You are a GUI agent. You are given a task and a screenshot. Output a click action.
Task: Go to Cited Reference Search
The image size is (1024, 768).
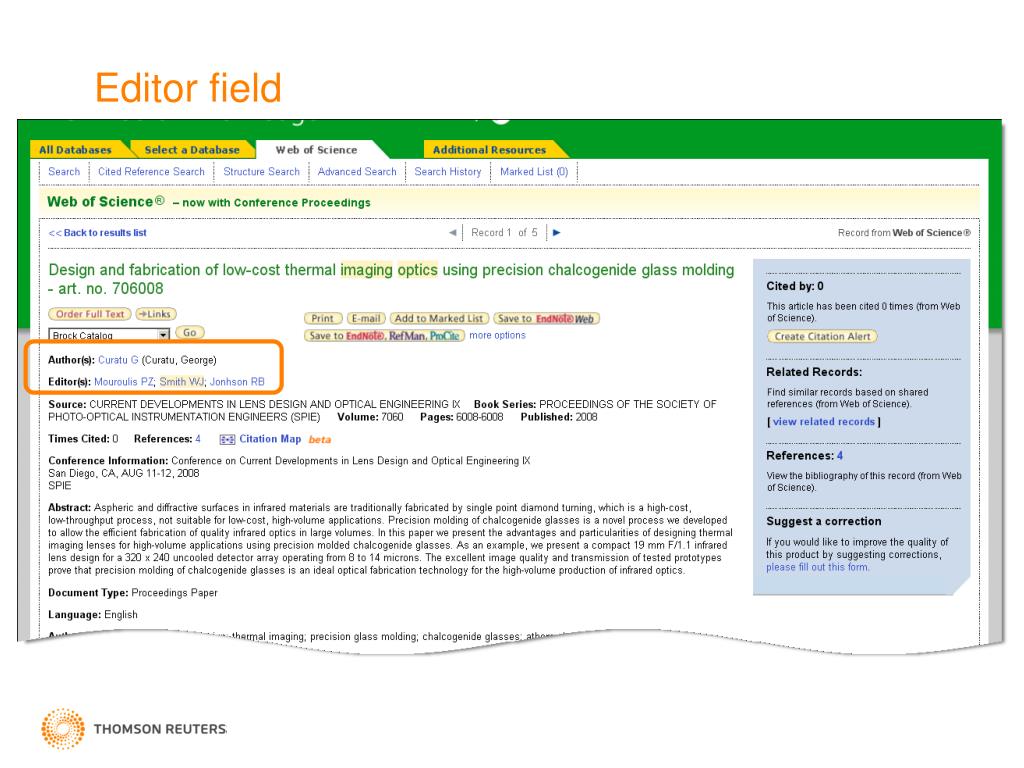[x=151, y=172]
